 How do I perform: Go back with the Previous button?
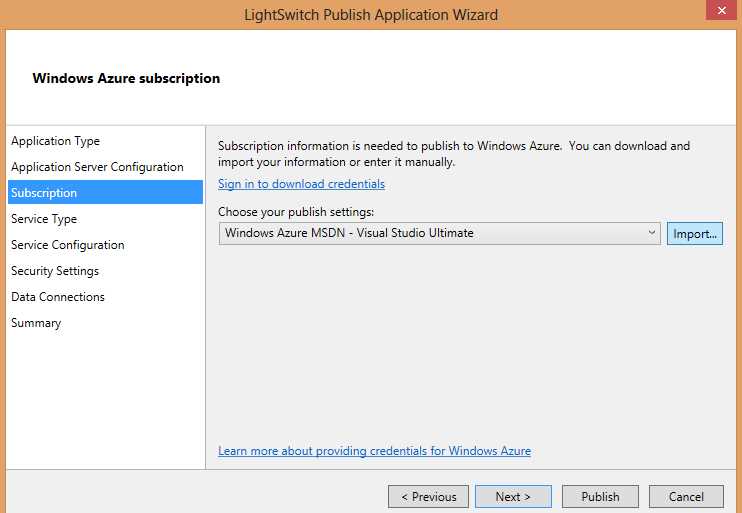click(x=428, y=496)
